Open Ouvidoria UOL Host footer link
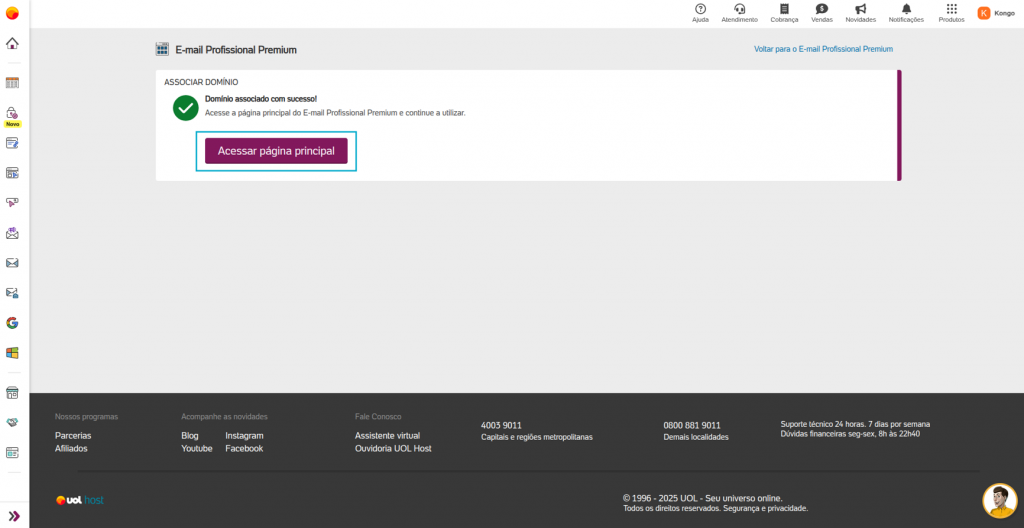The width and height of the screenshot is (1024, 528). (x=393, y=448)
